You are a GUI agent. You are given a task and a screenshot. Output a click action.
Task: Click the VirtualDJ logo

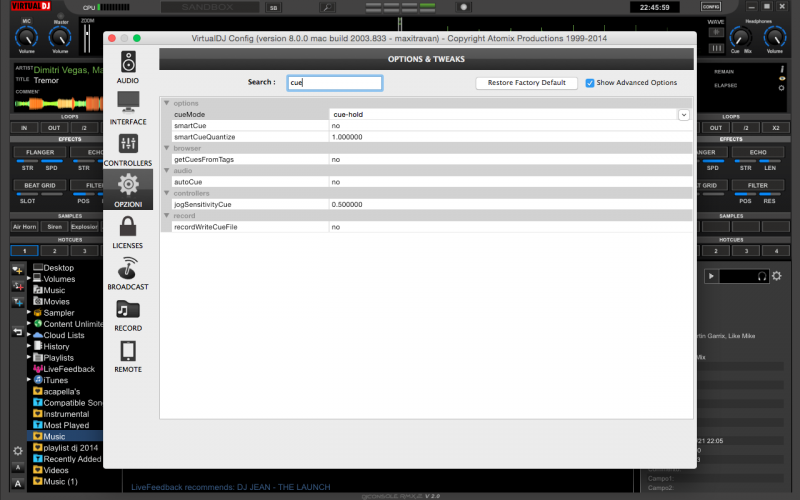[31, 6]
